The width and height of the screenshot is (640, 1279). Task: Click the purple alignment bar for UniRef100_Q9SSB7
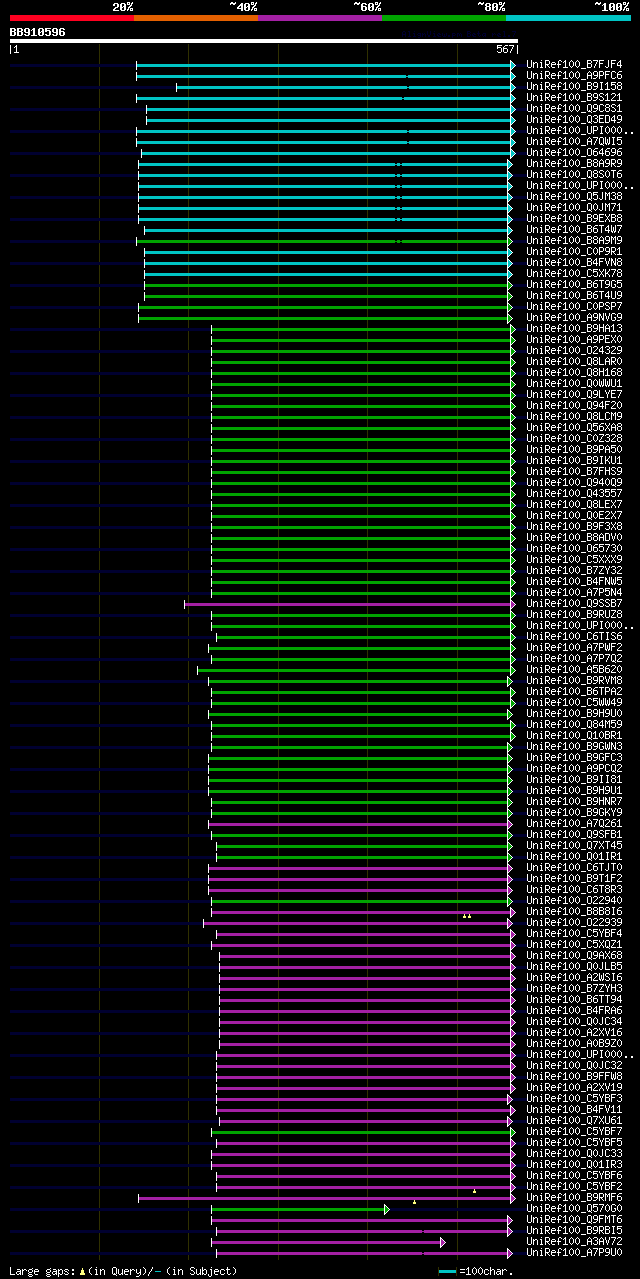tap(350, 604)
